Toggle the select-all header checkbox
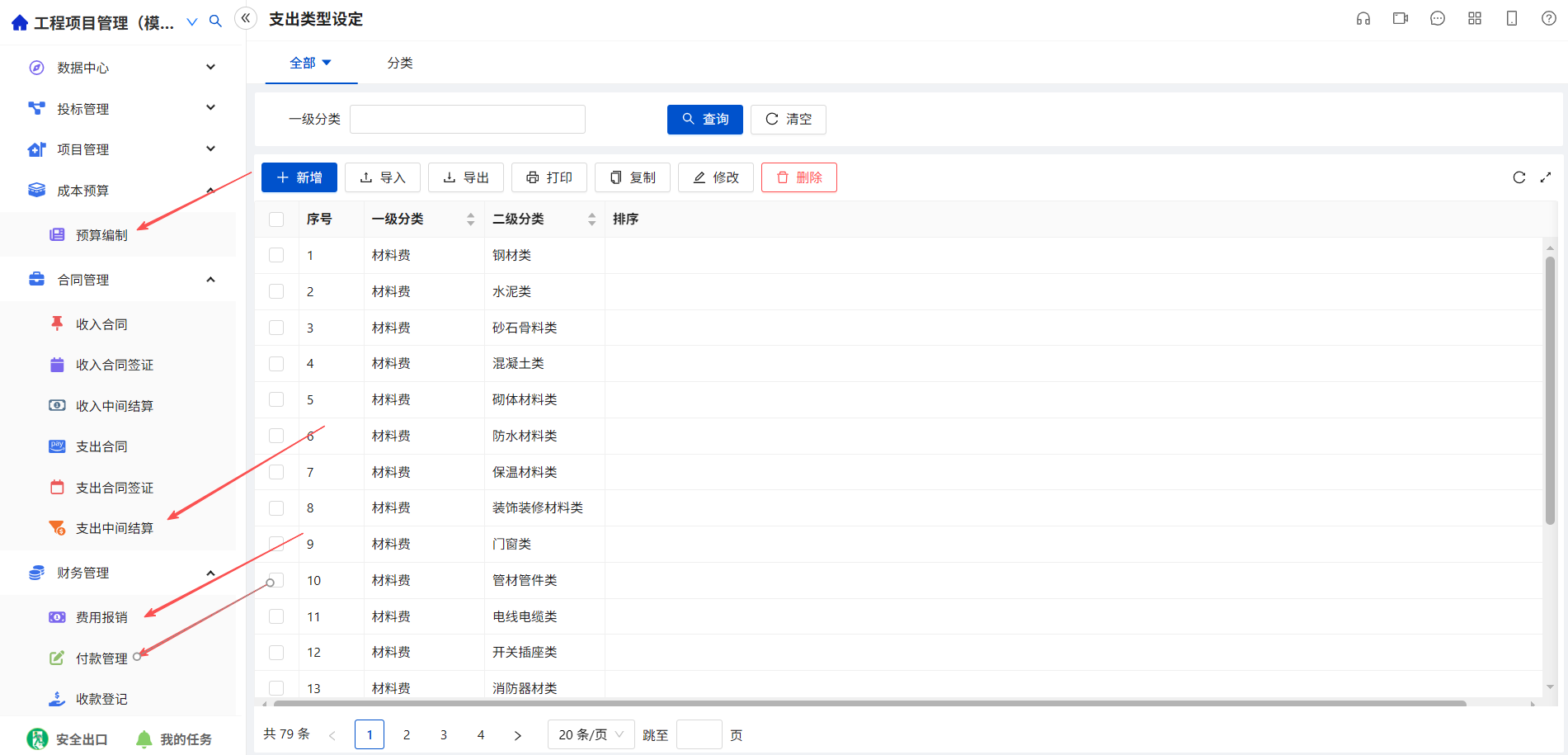 coord(276,219)
